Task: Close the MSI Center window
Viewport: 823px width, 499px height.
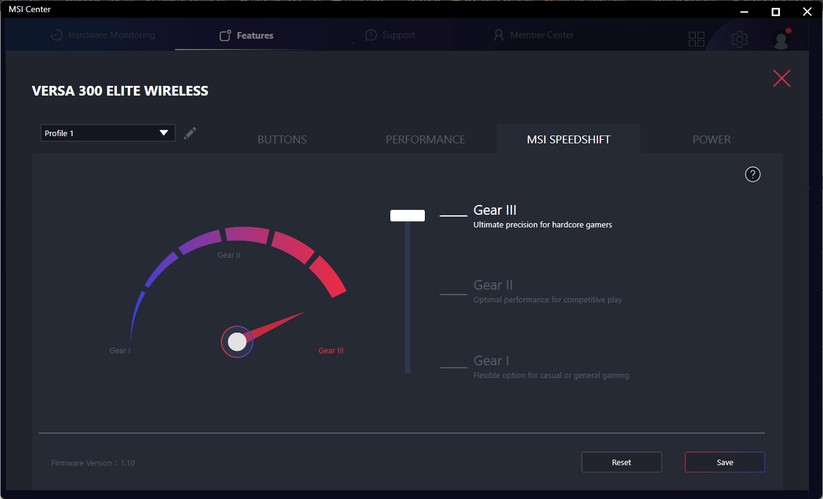Action: 807,12
